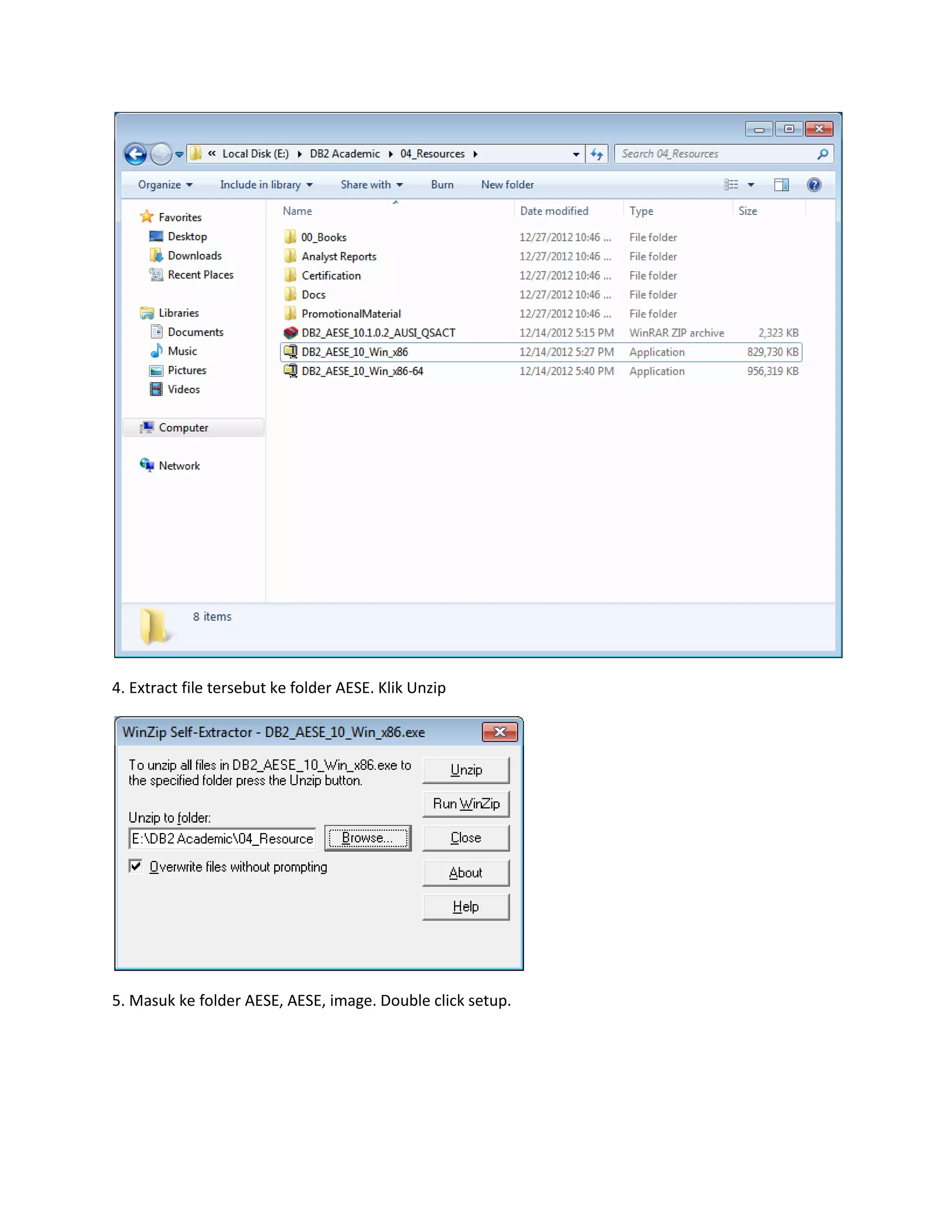Image resolution: width=952 pixels, height=1232 pixels.
Task: Click the Browse... button
Action: pyautogui.click(x=368, y=838)
